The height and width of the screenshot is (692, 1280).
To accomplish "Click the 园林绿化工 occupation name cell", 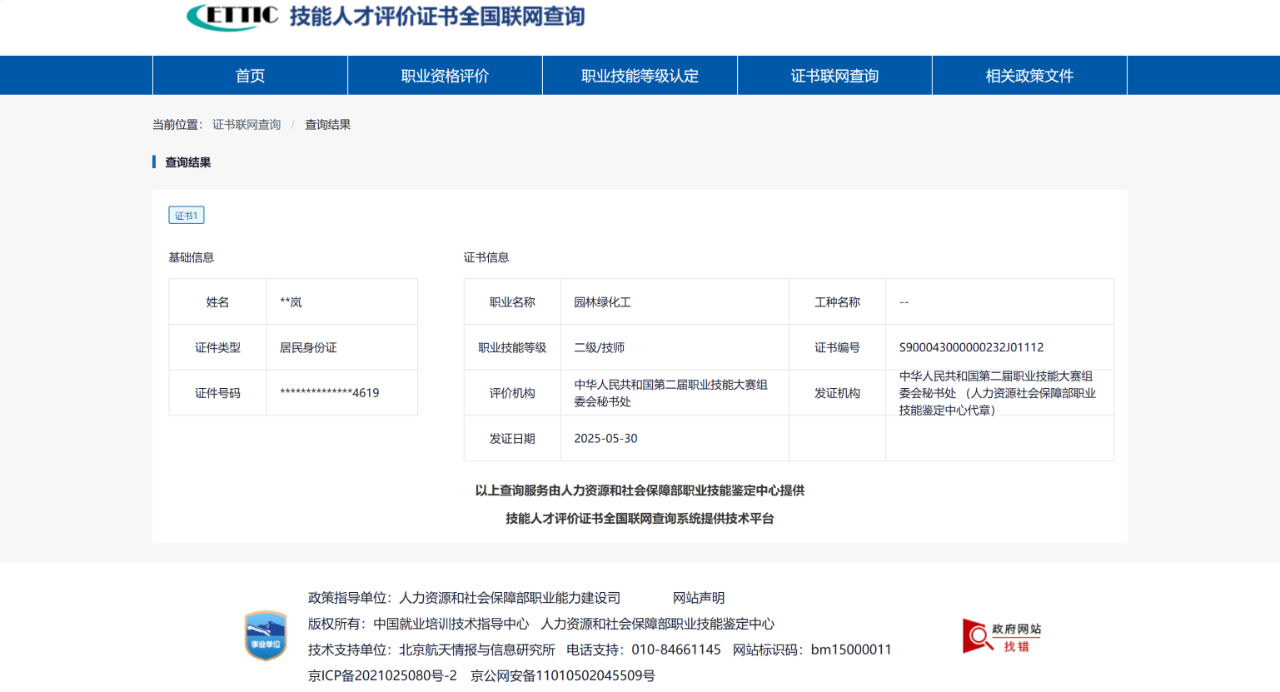I will pyautogui.click(x=602, y=302).
